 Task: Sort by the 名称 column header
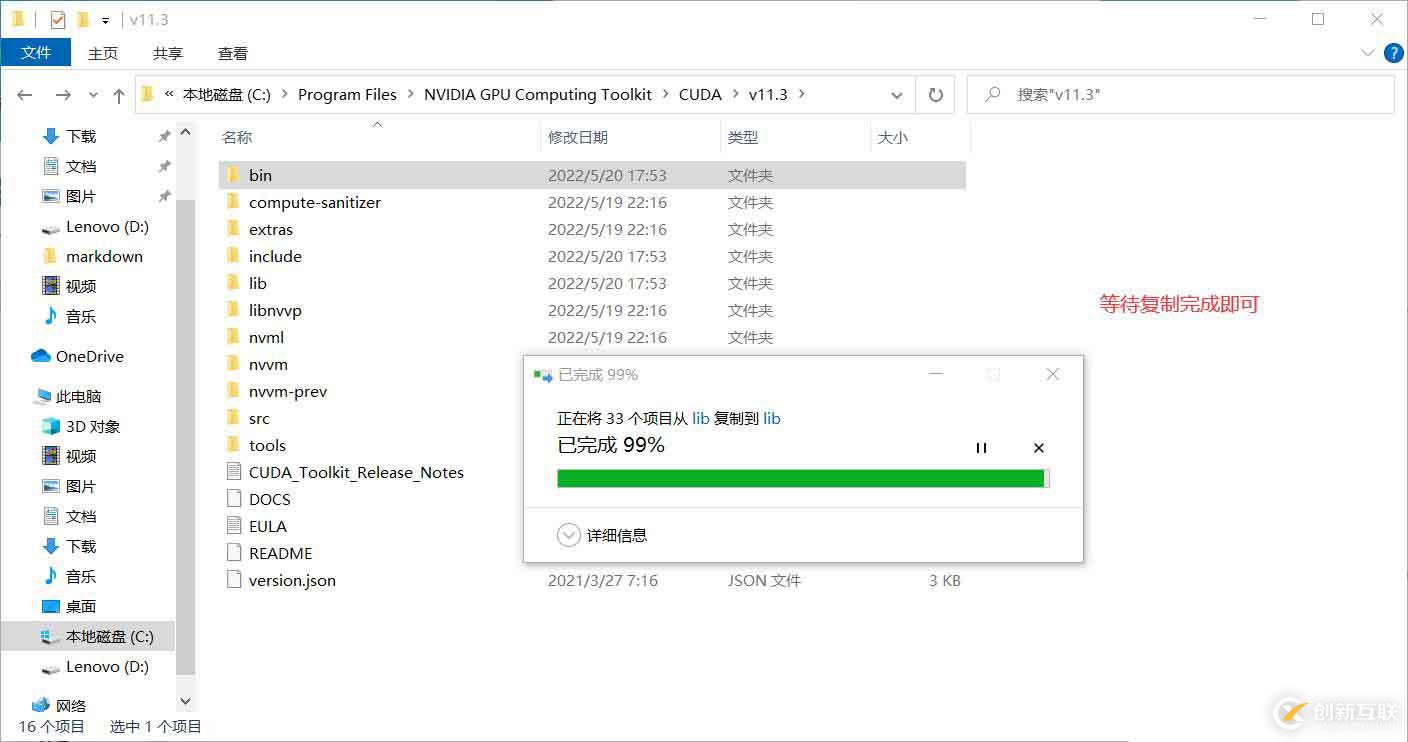click(377, 137)
